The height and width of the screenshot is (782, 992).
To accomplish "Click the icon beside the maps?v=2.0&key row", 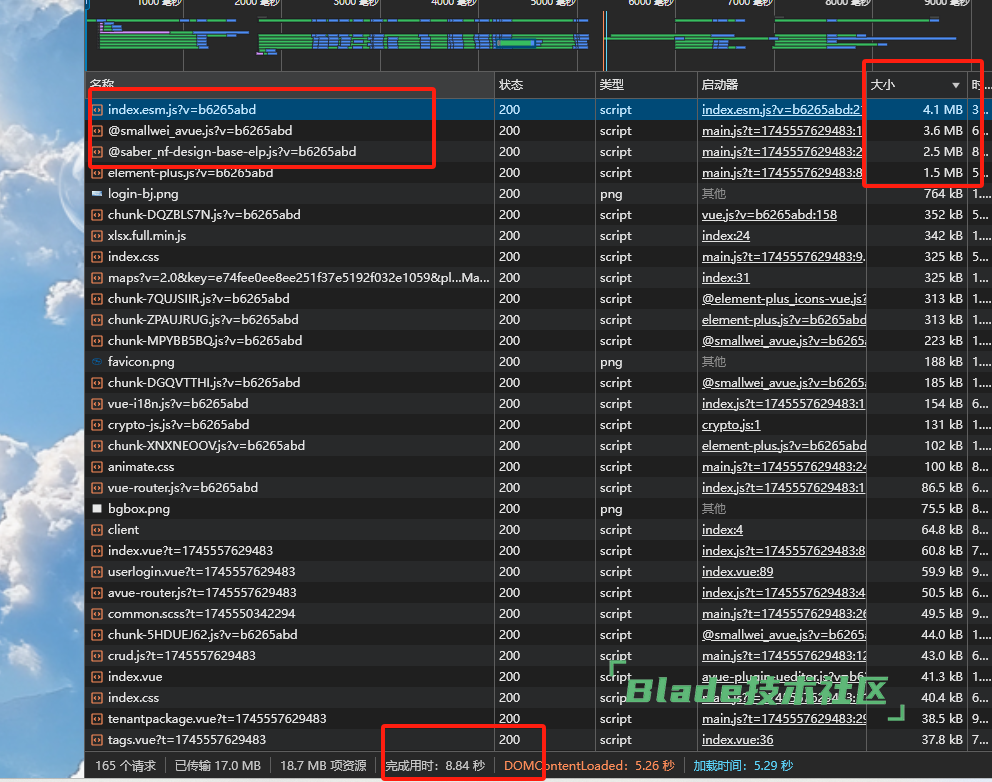I will 97,278.
